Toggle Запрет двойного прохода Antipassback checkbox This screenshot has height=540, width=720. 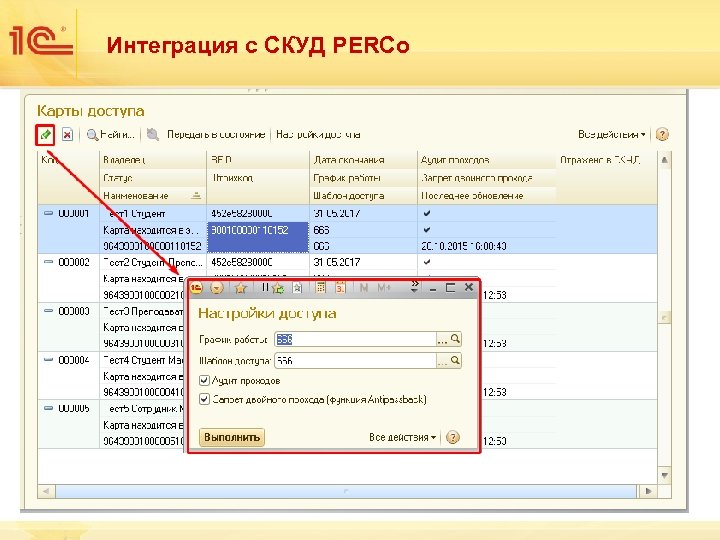[x=204, y=399]
